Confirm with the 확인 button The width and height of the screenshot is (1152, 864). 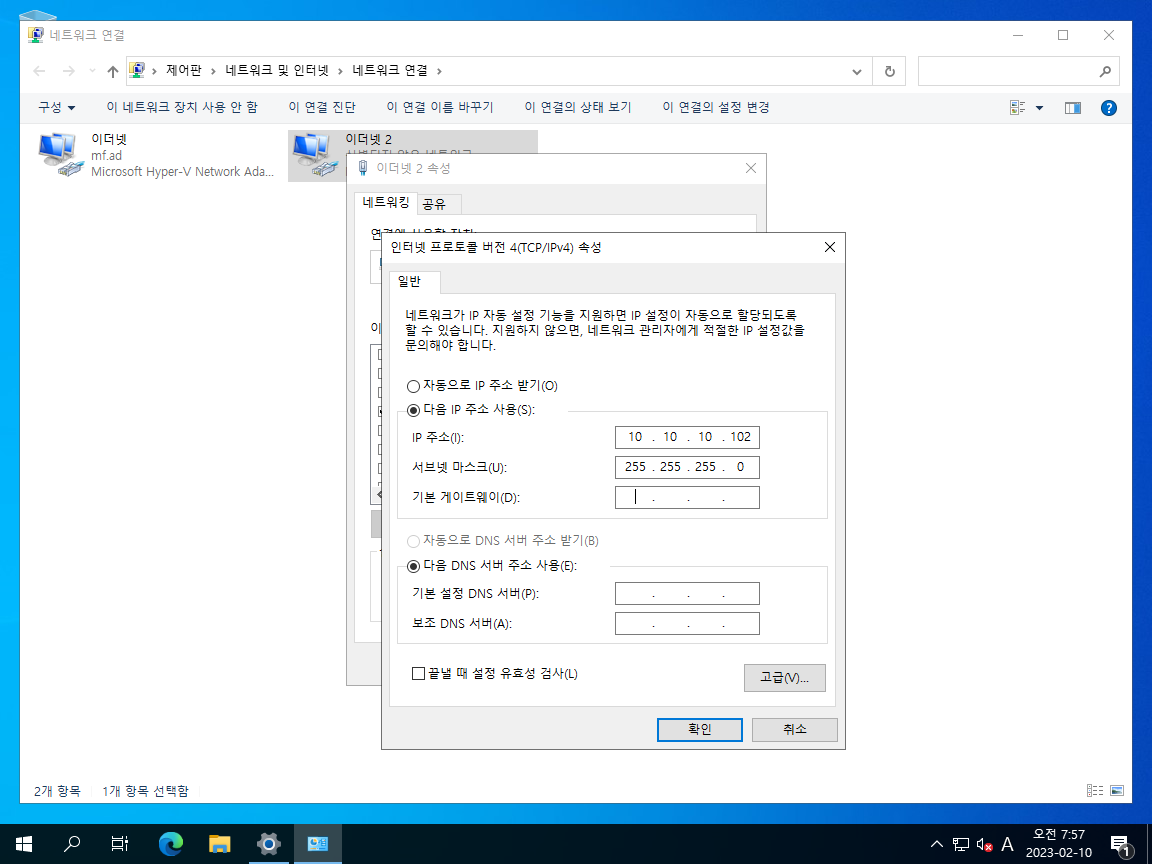(699, 730)
